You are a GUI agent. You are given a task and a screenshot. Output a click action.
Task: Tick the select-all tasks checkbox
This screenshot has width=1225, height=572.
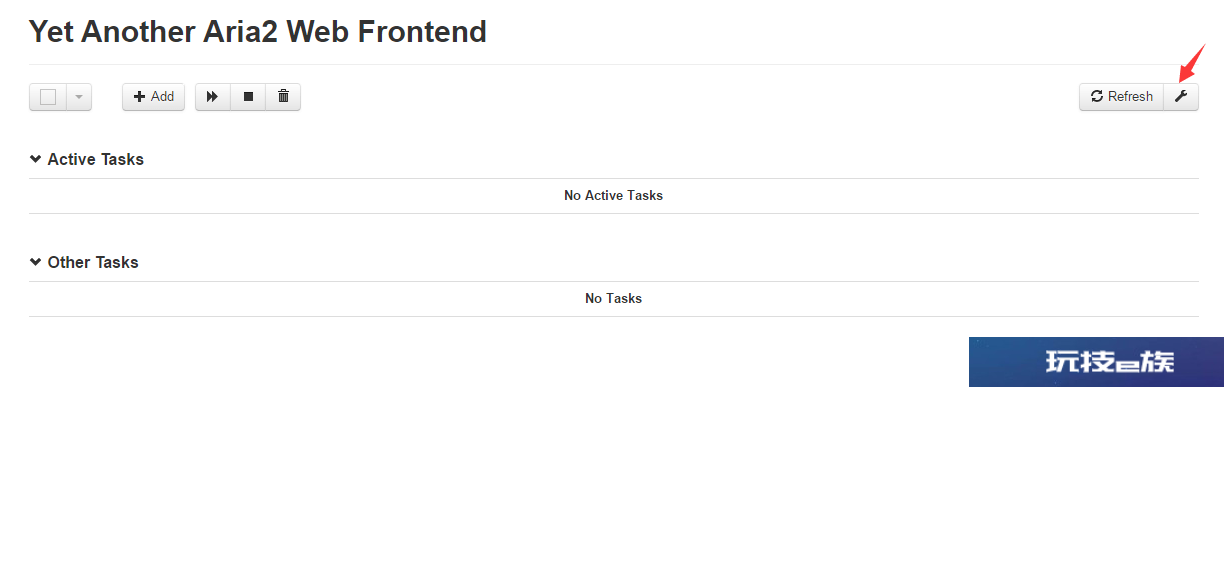pyautogui.click(x=48, y=97)
